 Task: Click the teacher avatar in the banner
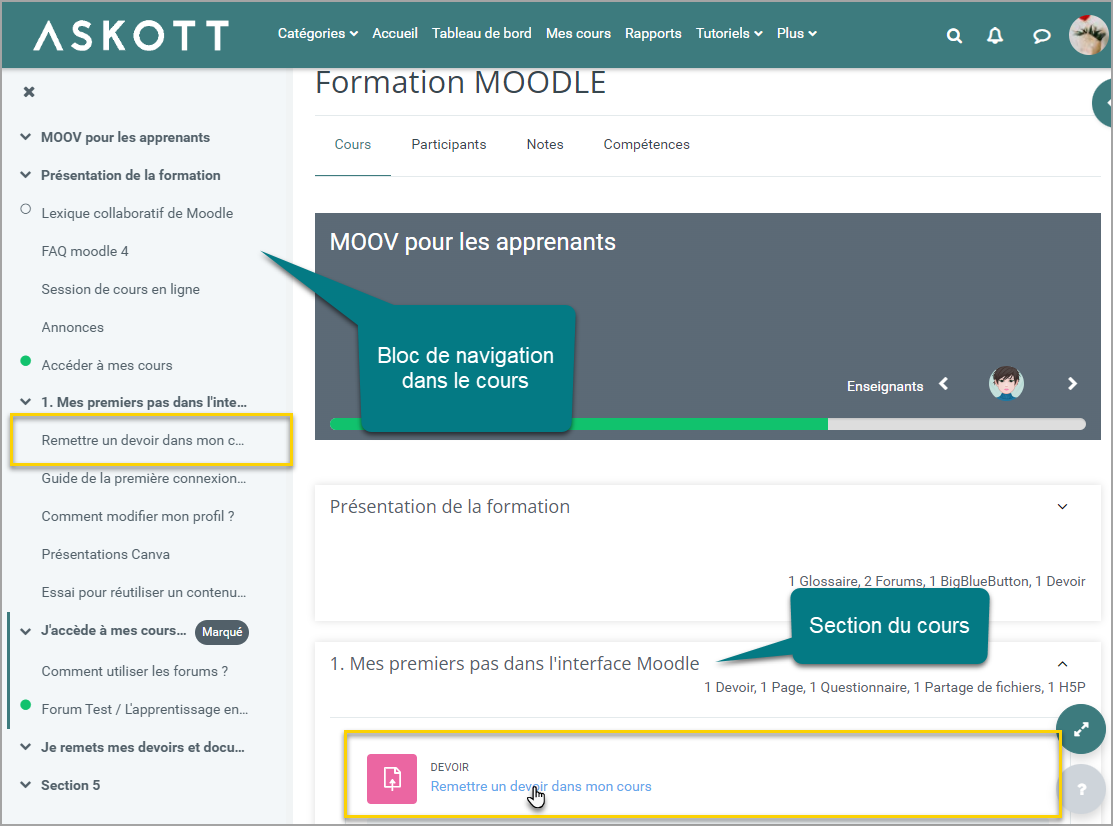tap(1006, 383)
